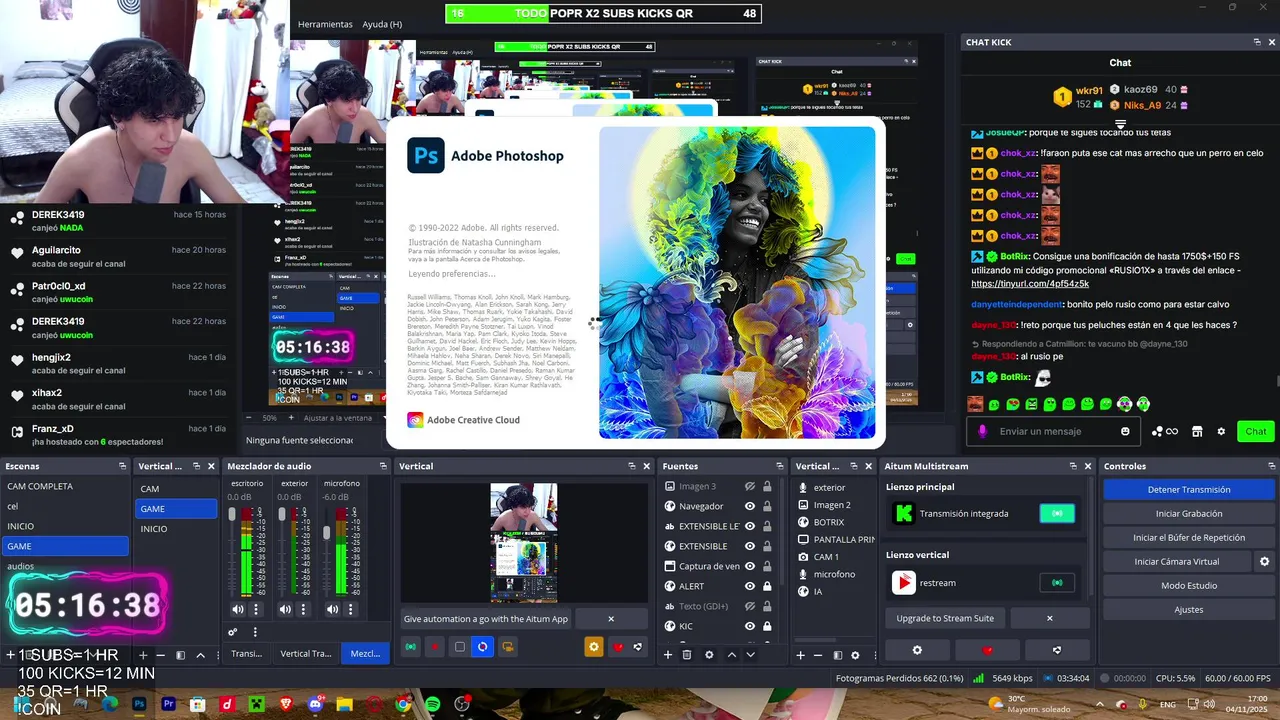Switch to the Vertical Tra... tab
This screenshot has width=1280, height=720.
click(x=305, y=653)
